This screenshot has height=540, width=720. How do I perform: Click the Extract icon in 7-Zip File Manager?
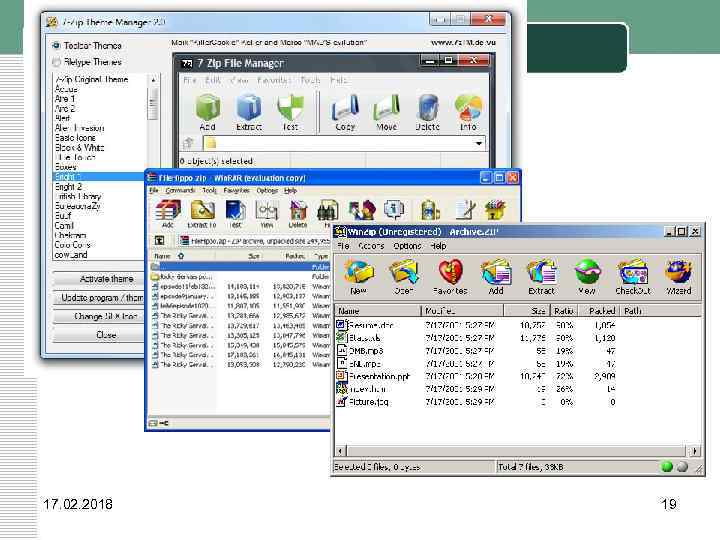(x=248, y=108)
